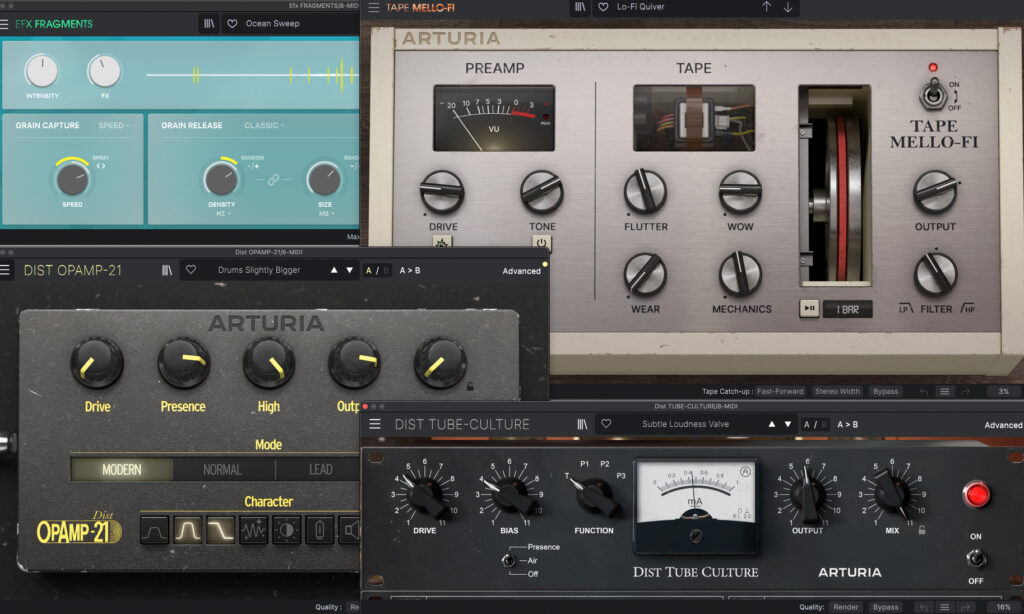The width and height of the screenshot is (1024, 614).
Task: Favorite the Lo-Fi Quiver preset with heart icon
Action: click(x=604, y=7)
